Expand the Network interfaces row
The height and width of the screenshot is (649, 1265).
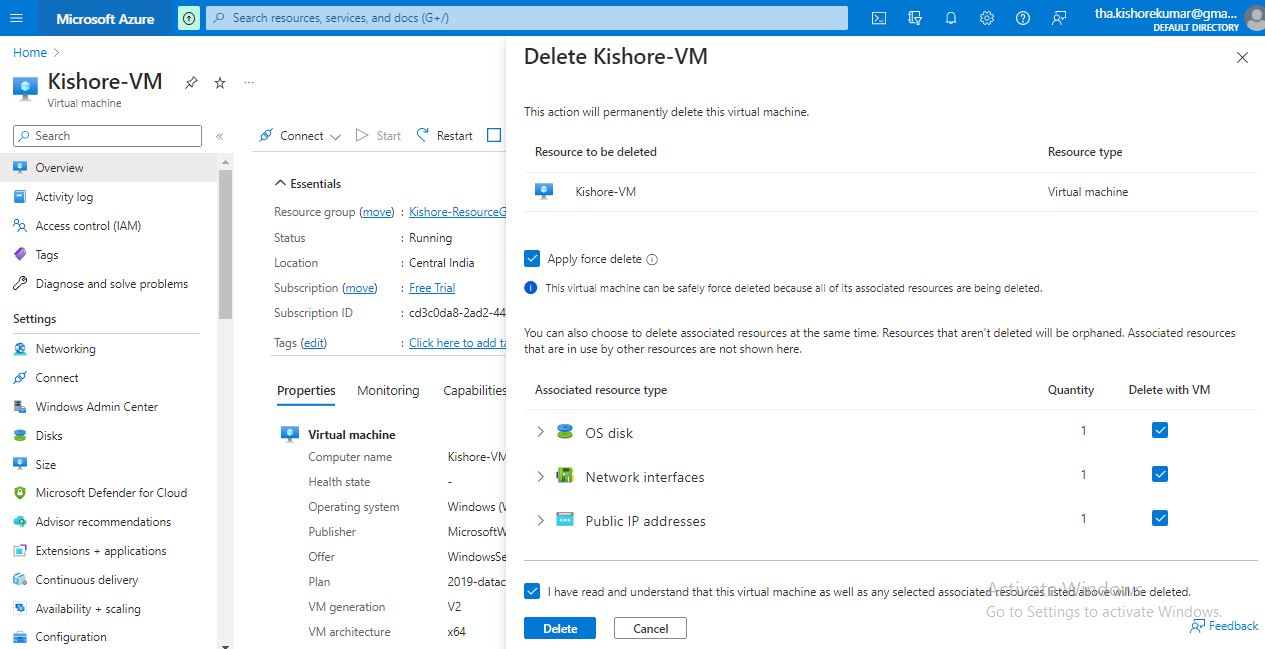(540, 476)
